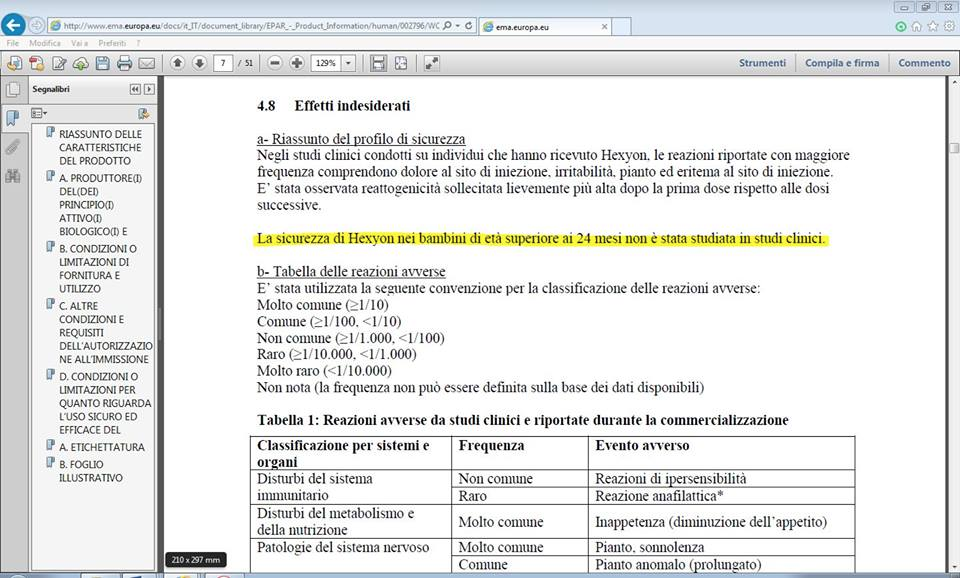Click the Create PDF toolbar icon
The image size is (960, 578).
click(37, 63)
